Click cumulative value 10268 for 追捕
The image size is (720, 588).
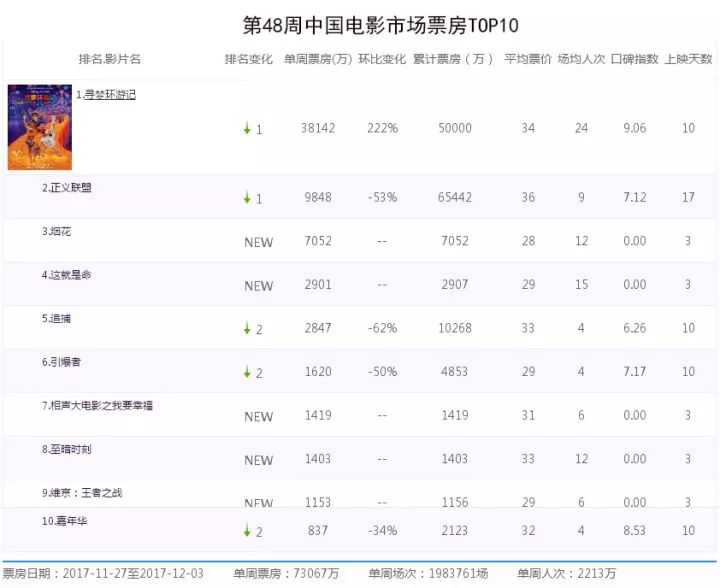[455, 328]
